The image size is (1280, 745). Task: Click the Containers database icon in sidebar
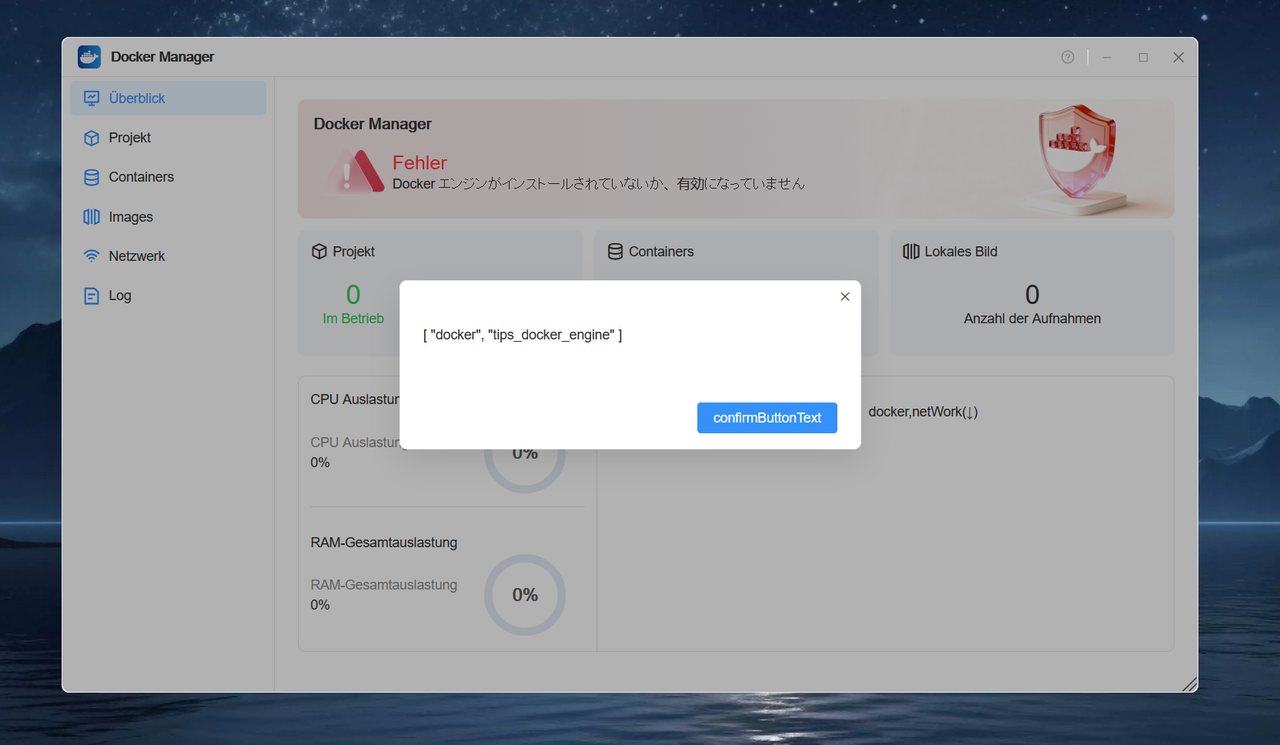[x=92, y=177]
